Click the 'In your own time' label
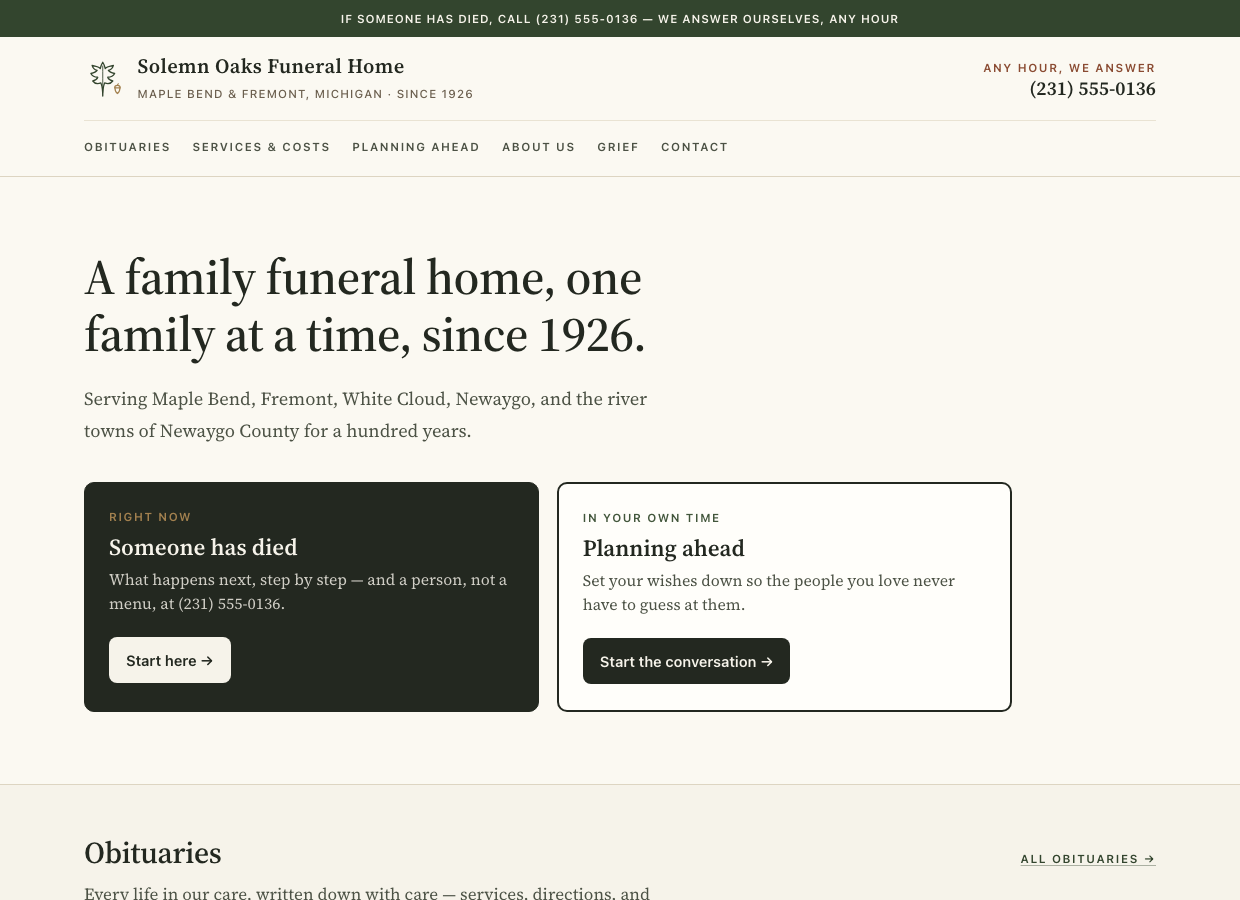The height and width of the screenshot is (900, 1240). tap(651, 518)
